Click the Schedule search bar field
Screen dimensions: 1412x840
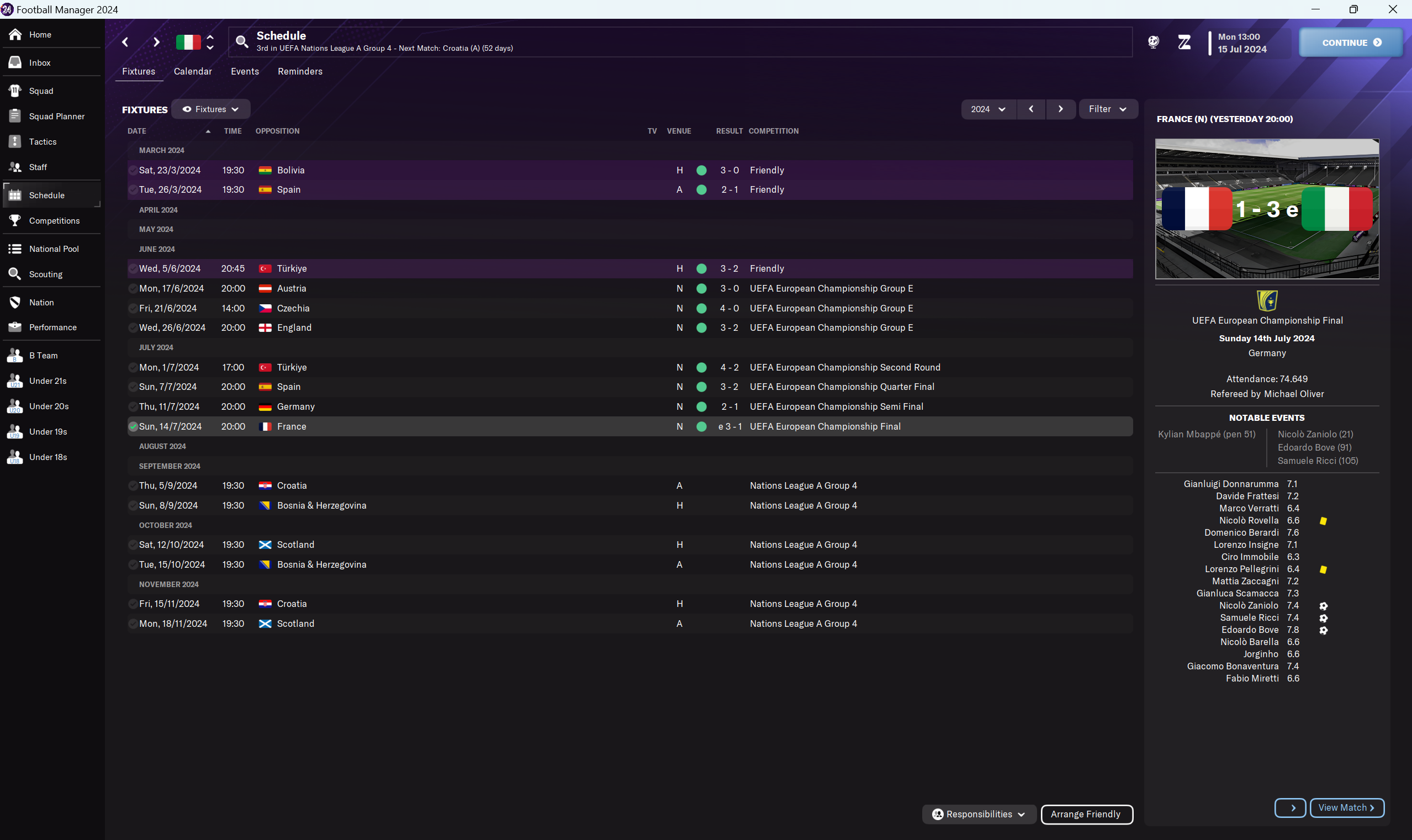(680, 42)
